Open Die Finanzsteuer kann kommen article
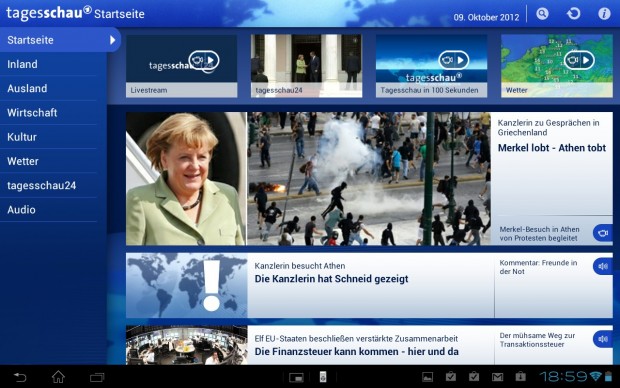 356,352
